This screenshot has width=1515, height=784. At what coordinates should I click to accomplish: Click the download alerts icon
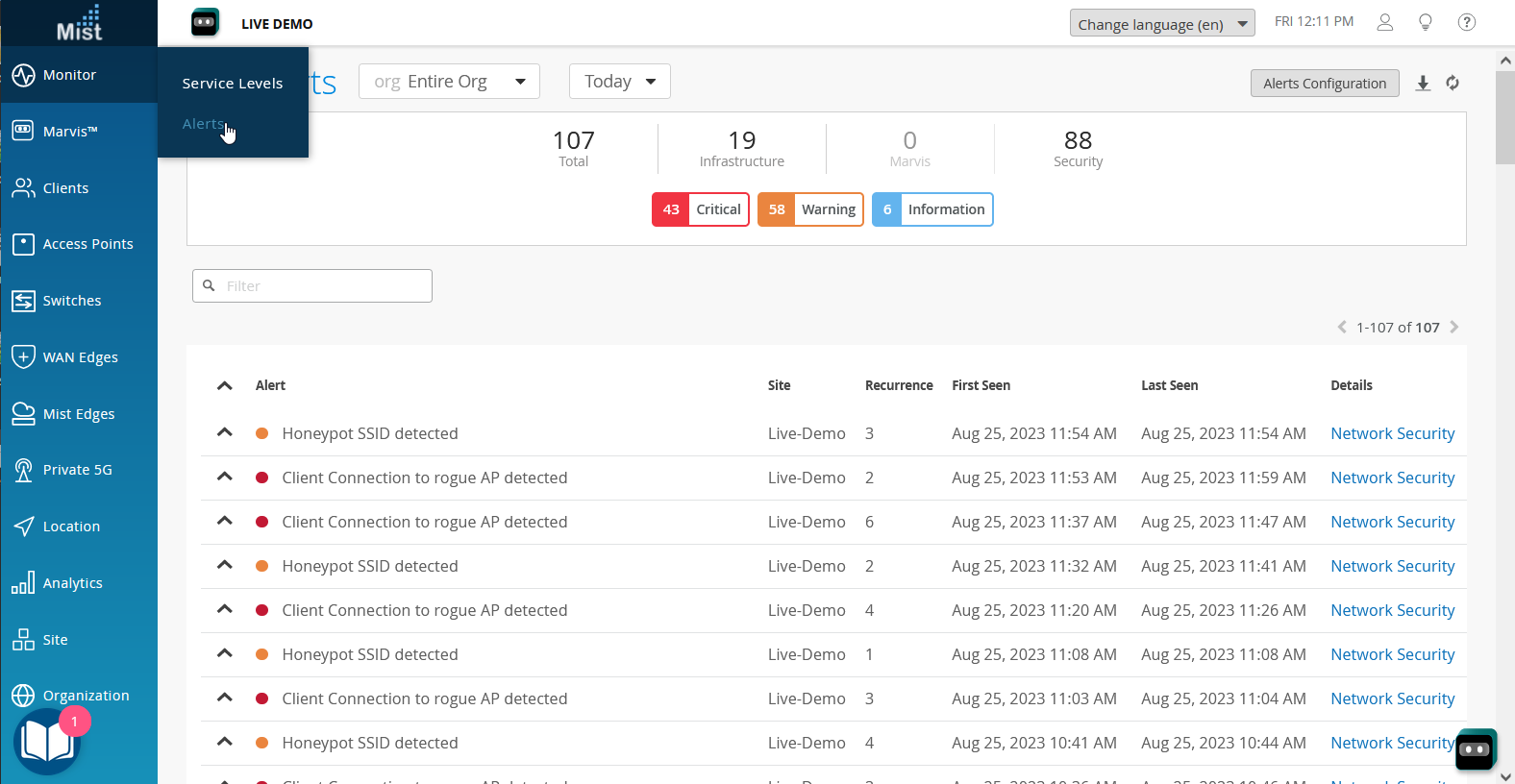point(1423,84)
